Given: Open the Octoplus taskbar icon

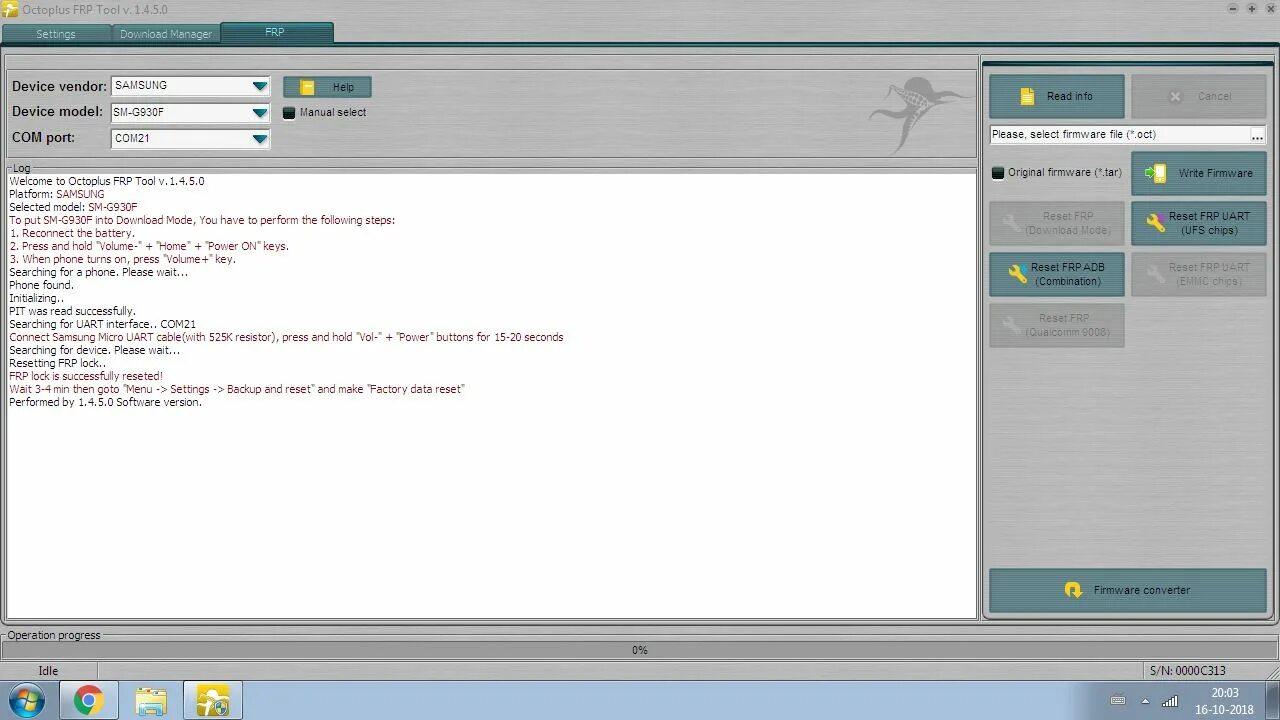Looking at the screenshot, I should click(213, 701).
